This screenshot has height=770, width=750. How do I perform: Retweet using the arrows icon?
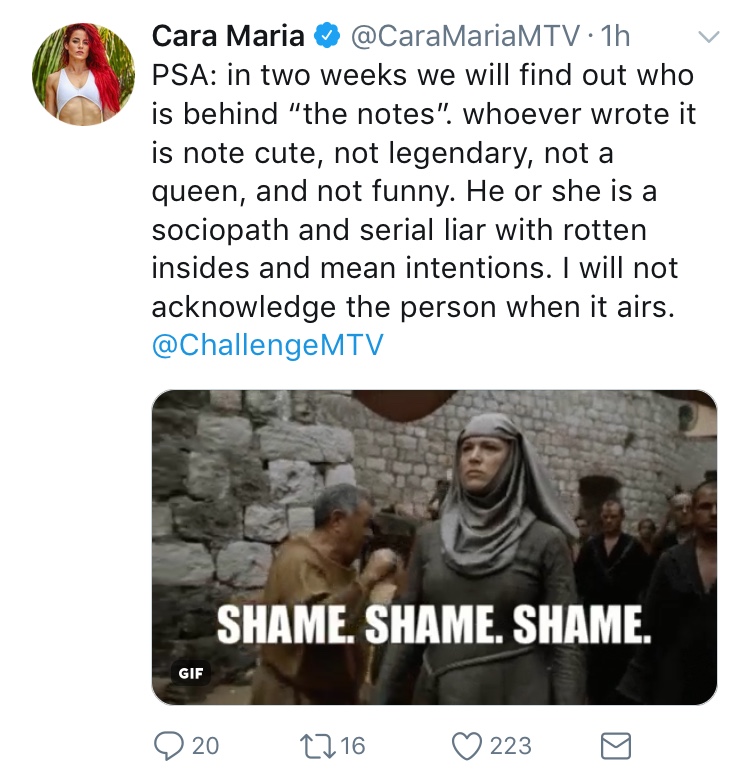pos(317,745)
